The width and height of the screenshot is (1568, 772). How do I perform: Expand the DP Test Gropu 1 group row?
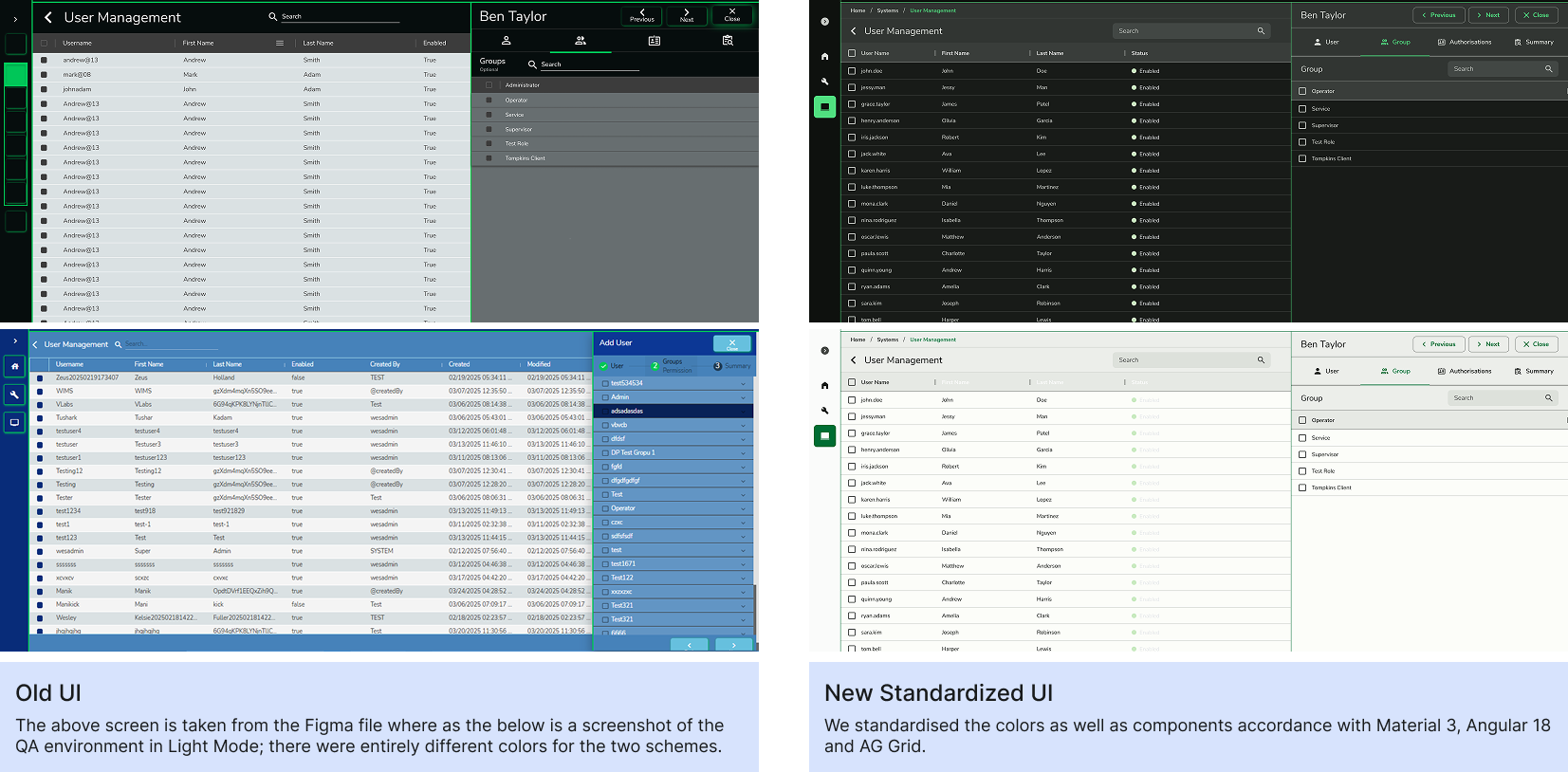743,452
